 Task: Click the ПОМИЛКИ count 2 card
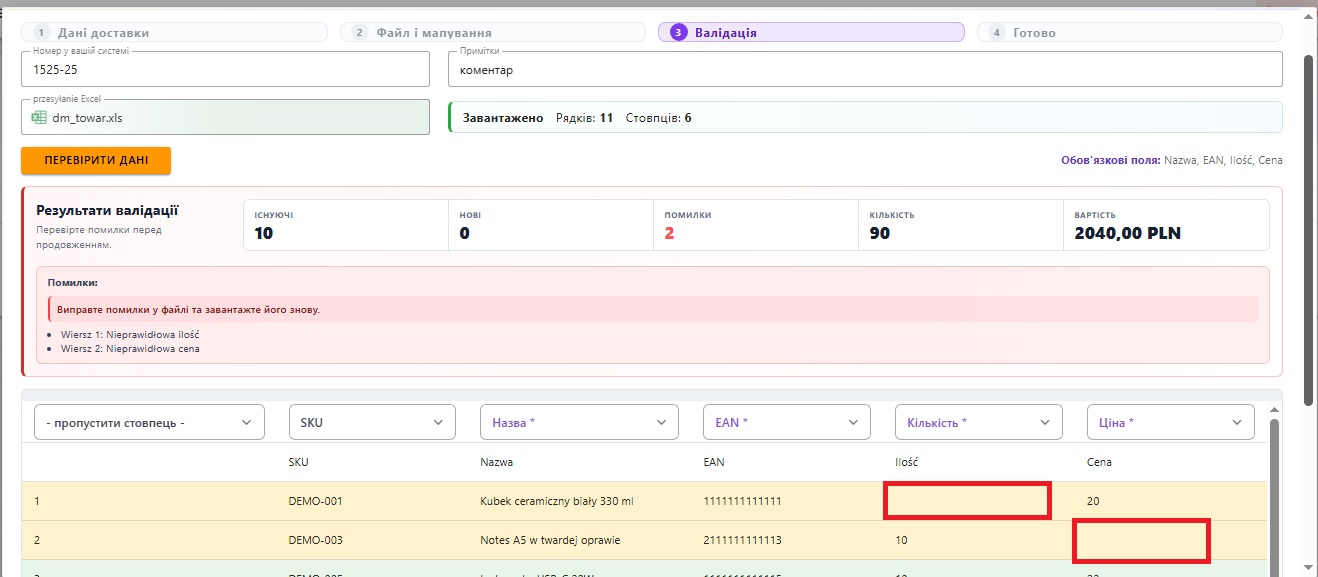(756, 225)
